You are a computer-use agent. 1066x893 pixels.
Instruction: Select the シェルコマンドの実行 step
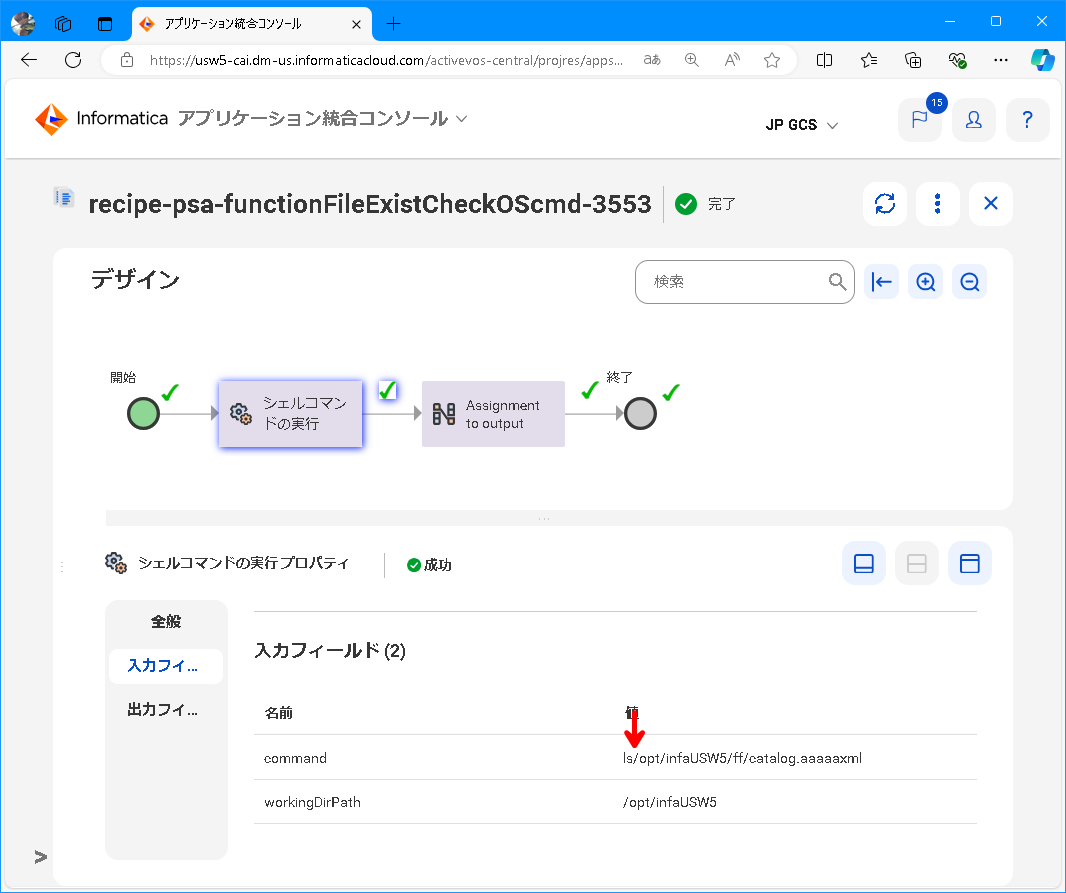pyautogui.click(x=290, y=413)
